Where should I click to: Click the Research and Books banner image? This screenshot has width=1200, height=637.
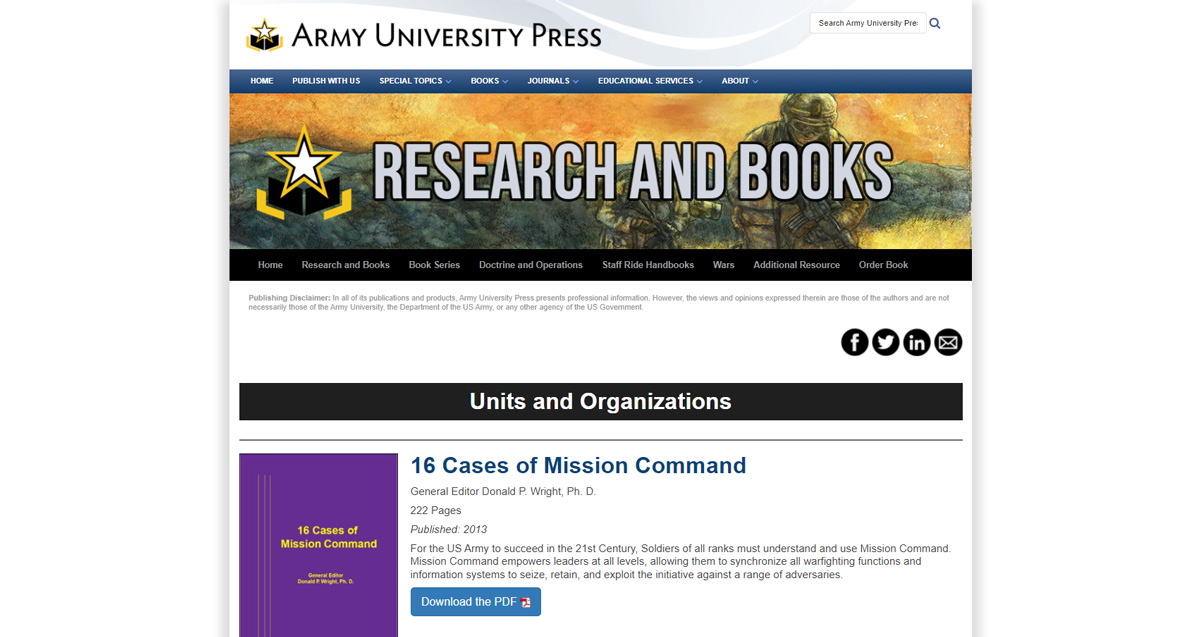coord(601,171)
